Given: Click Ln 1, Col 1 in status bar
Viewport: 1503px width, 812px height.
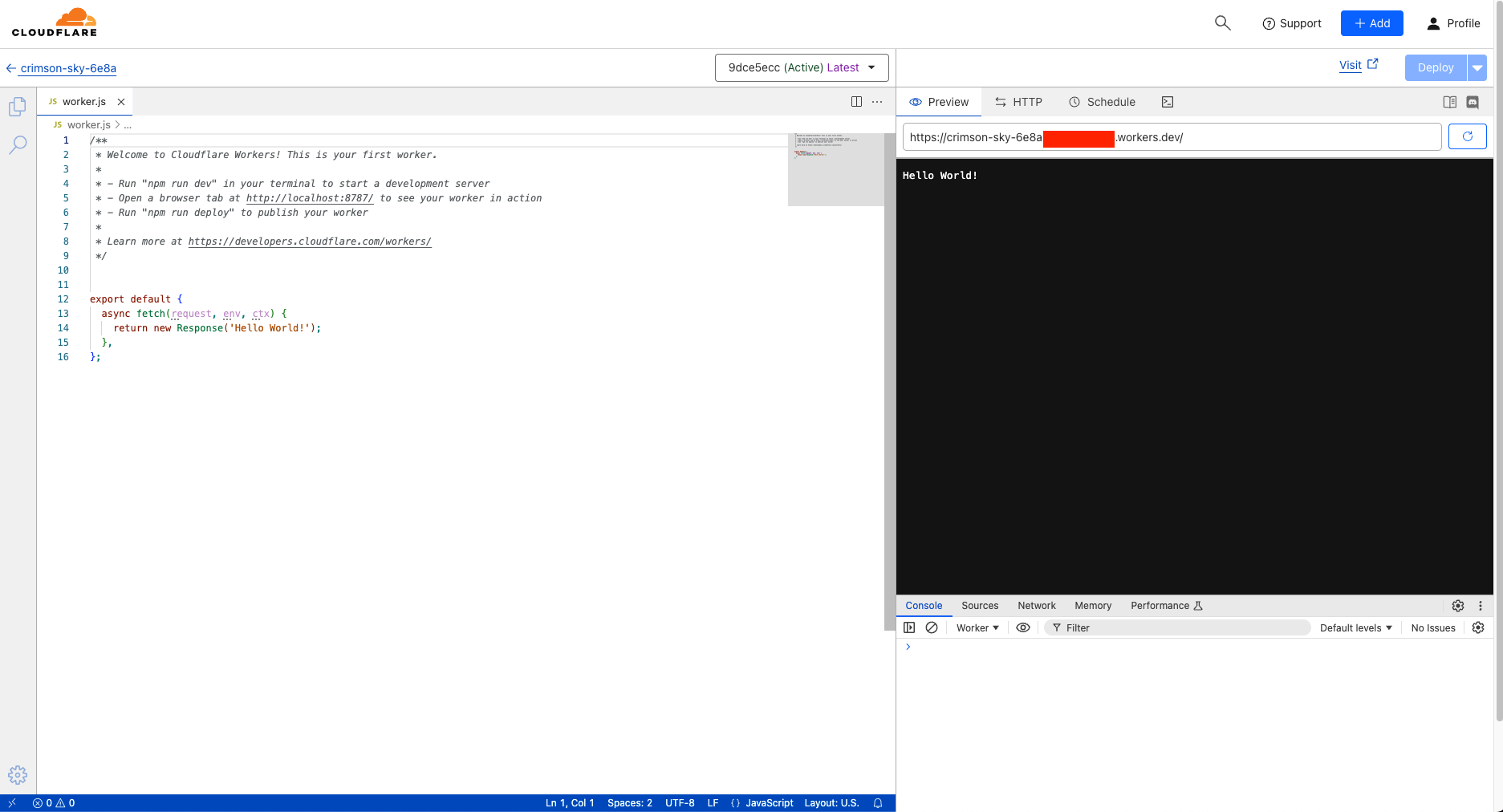Looking at the screenshot, I should click(570, 803).
